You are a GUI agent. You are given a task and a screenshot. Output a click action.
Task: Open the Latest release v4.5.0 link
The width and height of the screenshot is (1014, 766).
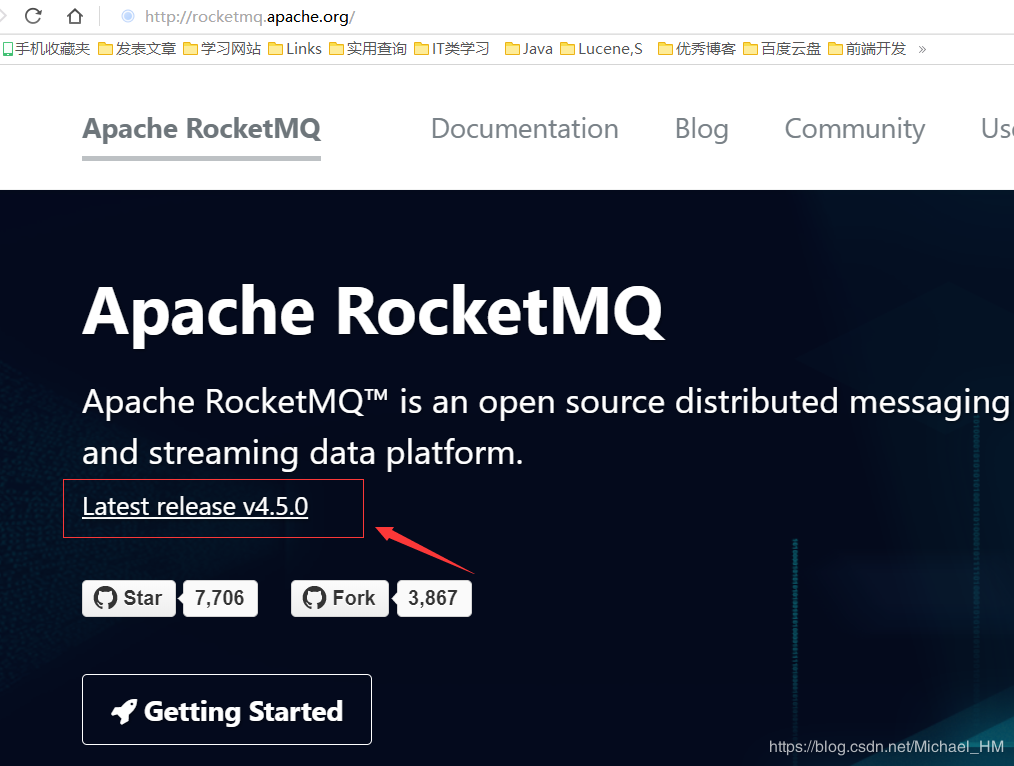195,506
